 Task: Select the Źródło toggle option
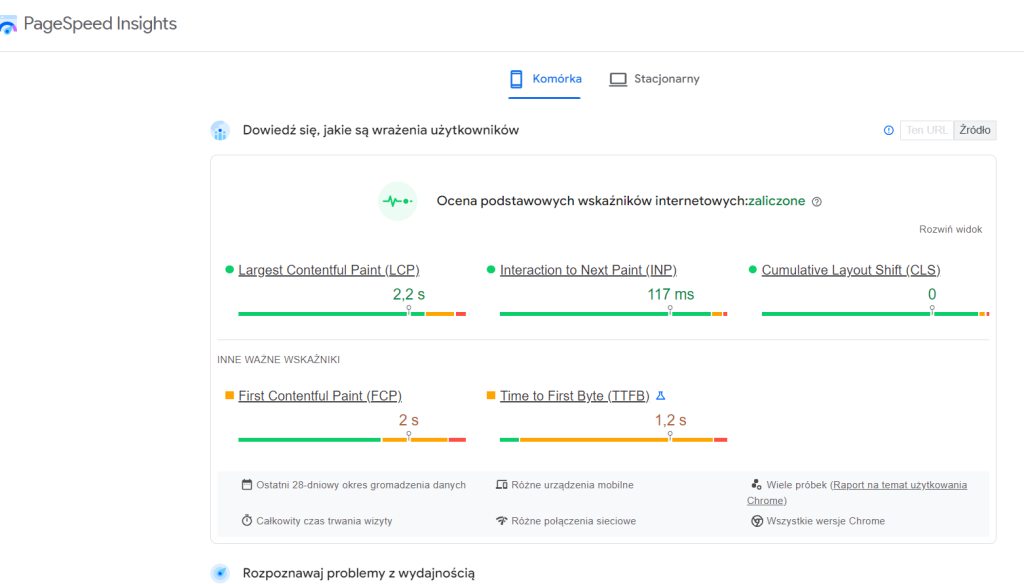tap(975, 130)
